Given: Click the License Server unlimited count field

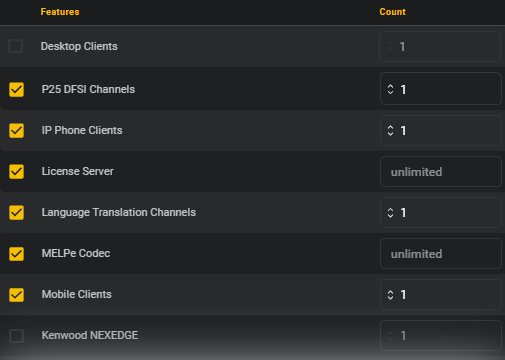Looking at the screenshot, I should pos(441,172).
